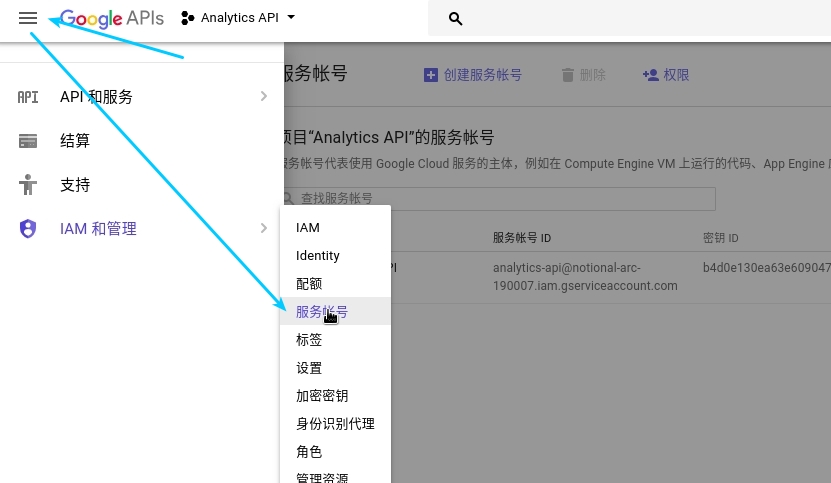Click the 项目"Analytics API"的服务帐号 heading
This screenshot has height=483, width=831.
pyautogui.click(x=390, y=138)
